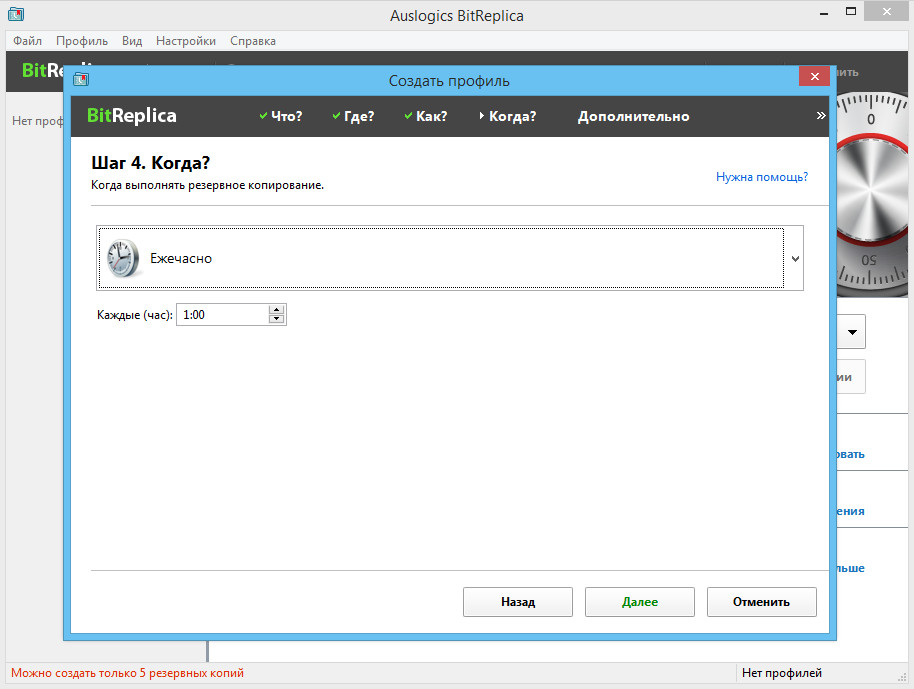Screen dimensions: 914x689
Task: Open the Настройки menu
Action: [185, 41]
